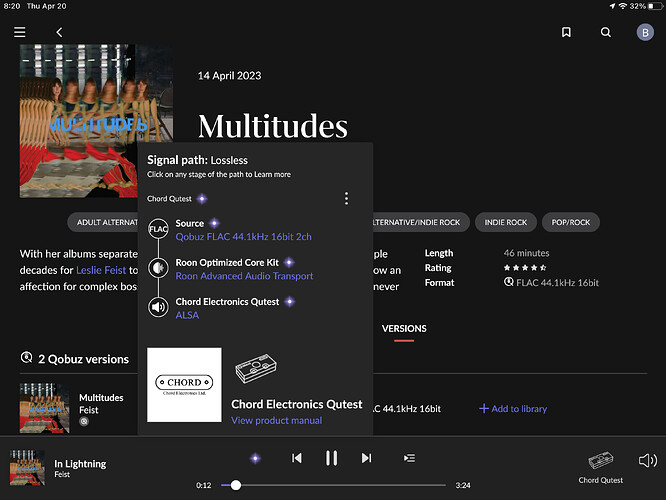This screenshot has width=666, height=500.
Task: Open the hamburger navigation menu
Action: click(20, 32)
